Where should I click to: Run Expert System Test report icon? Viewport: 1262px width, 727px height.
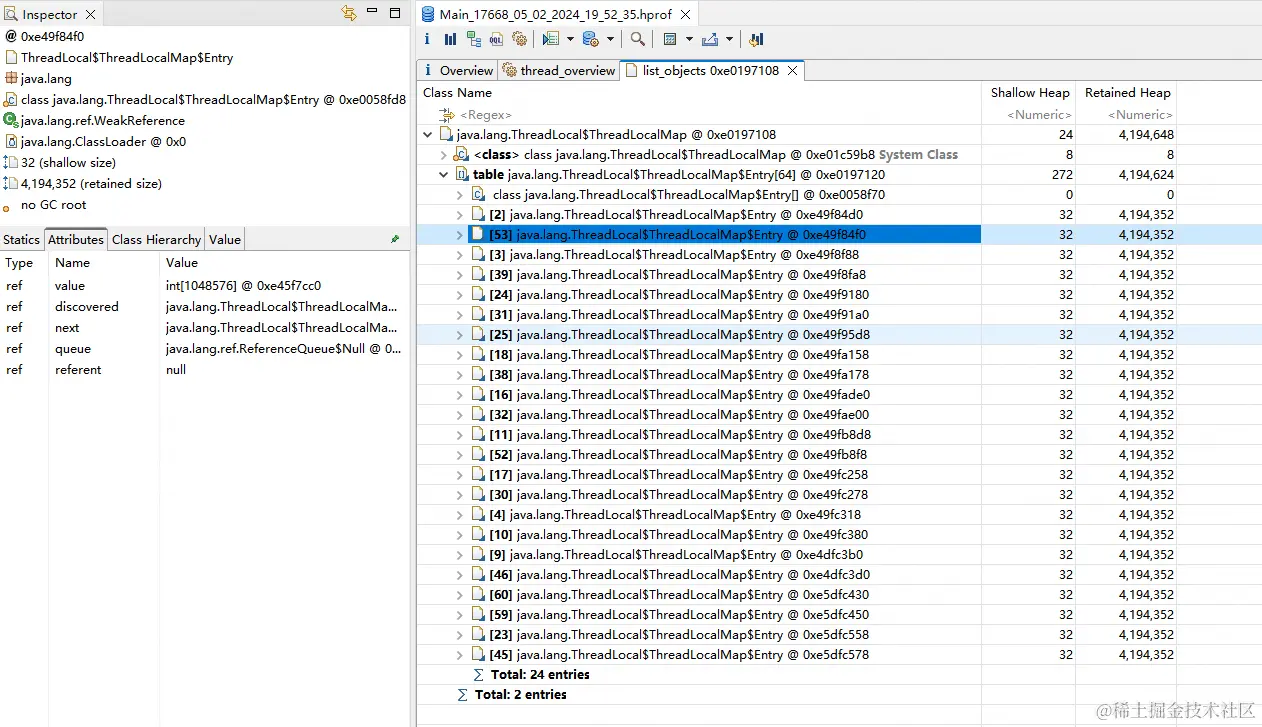(x=551, y=39)
